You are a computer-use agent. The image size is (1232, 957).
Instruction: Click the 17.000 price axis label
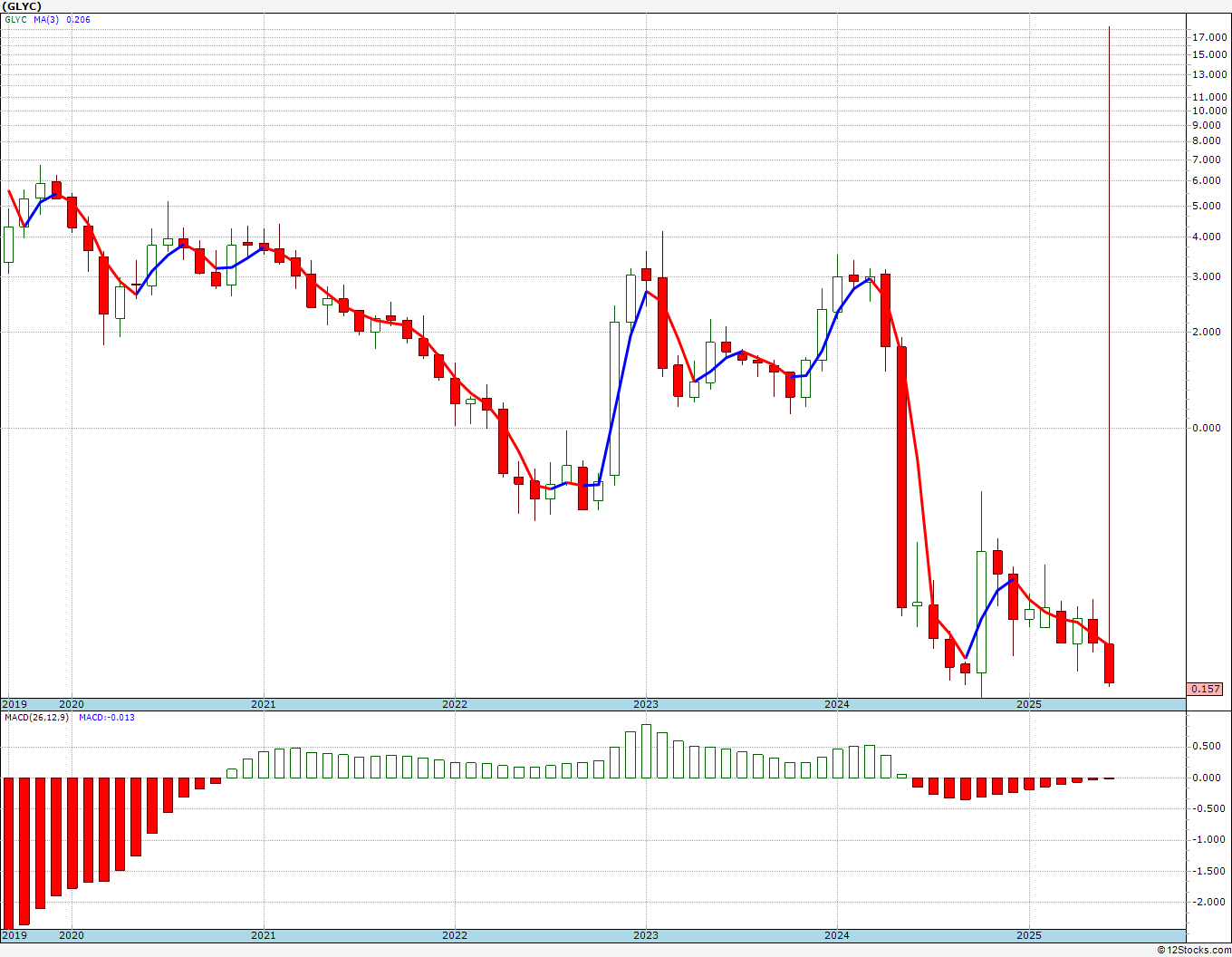coord(1209,38)
